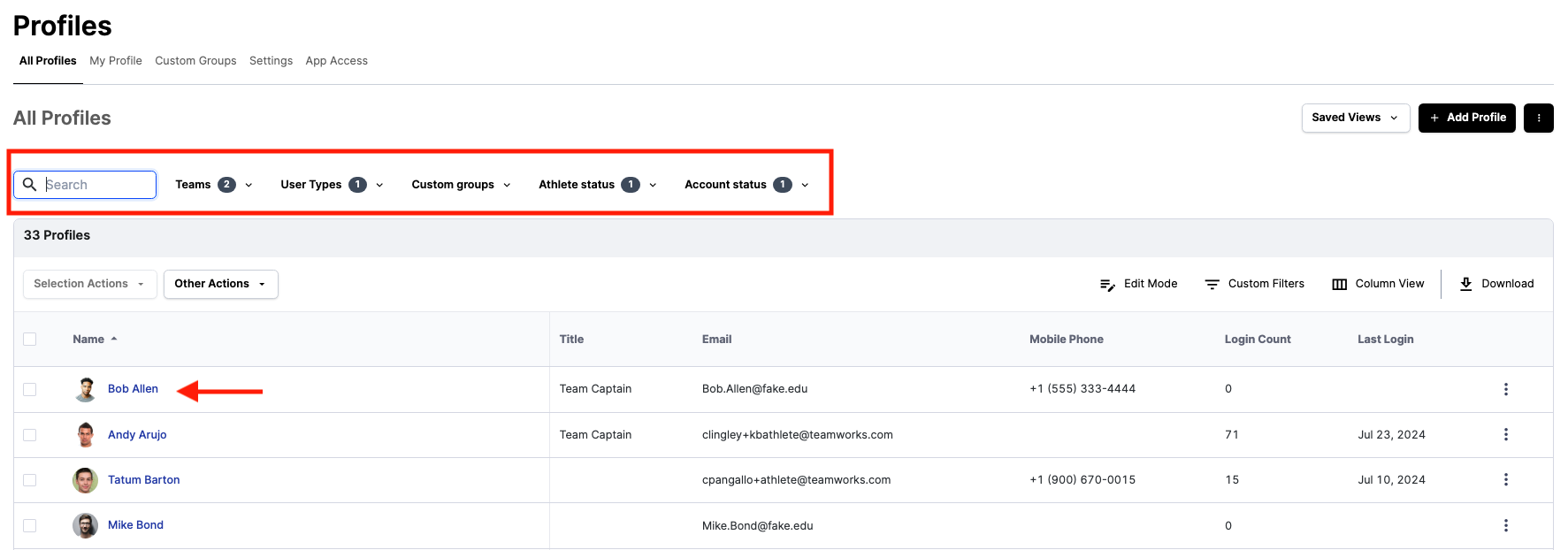Open the Selection Actions dropdown

(x=89, y=284)
